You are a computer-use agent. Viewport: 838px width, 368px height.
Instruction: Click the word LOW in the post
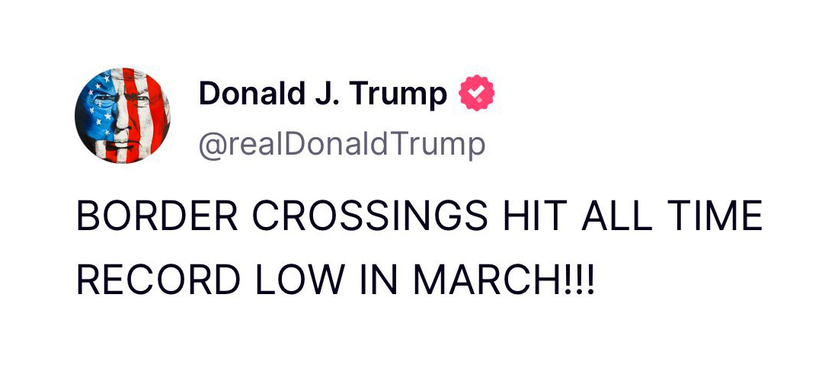tap(300, 280)
